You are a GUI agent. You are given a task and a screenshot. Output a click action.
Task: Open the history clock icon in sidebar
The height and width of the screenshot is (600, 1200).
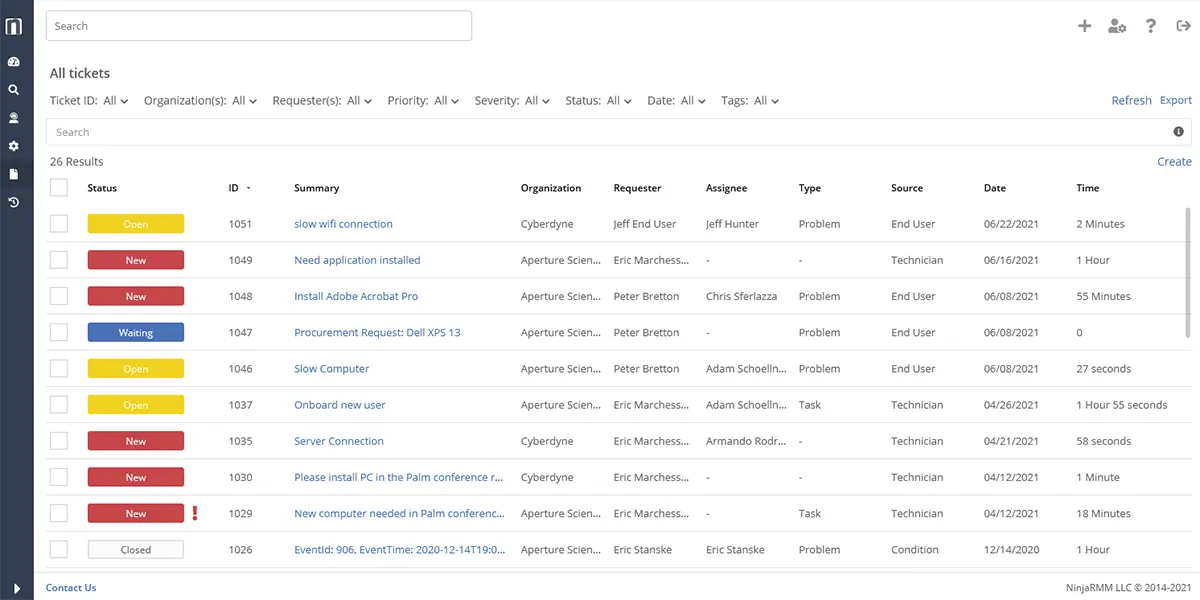click(x=14, y=203)
